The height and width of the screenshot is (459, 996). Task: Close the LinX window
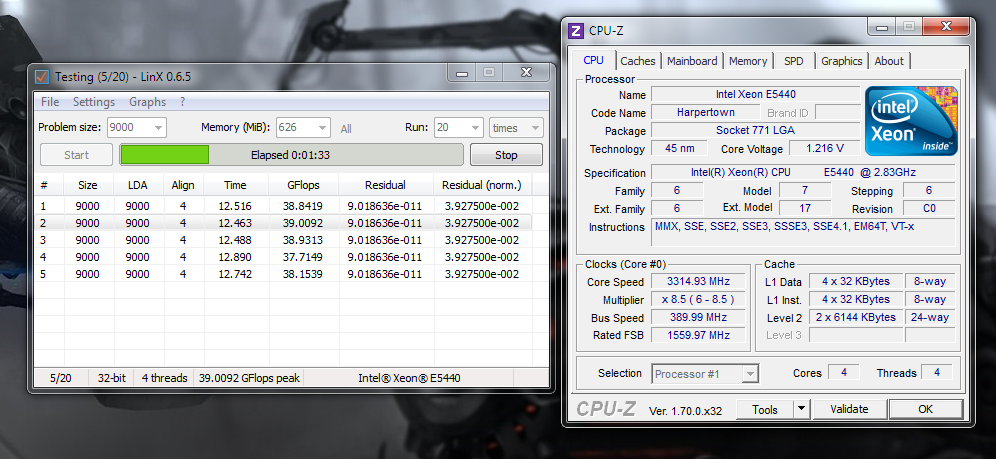pos(527,73)
